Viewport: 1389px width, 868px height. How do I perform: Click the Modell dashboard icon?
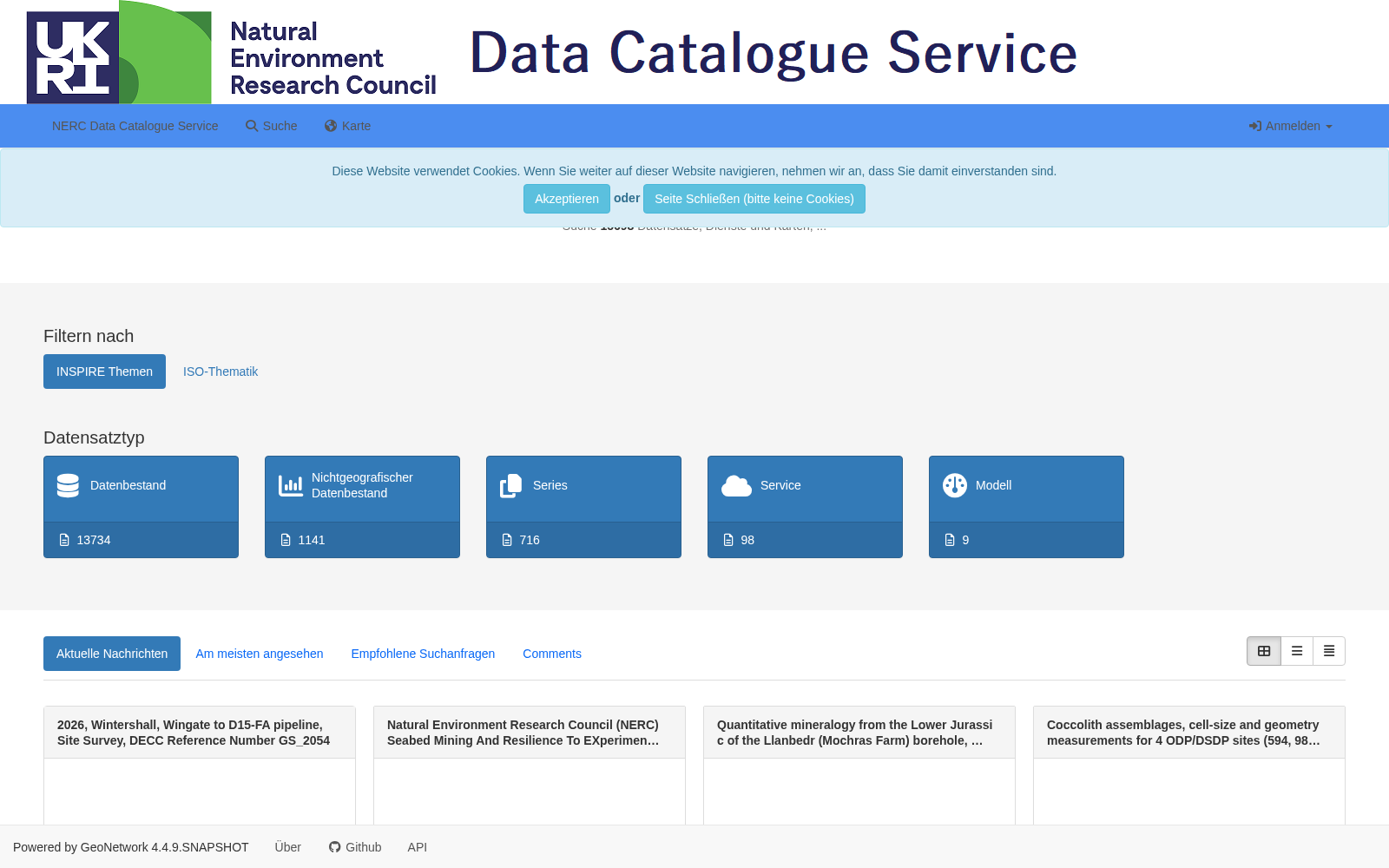(x=955, y=485)
